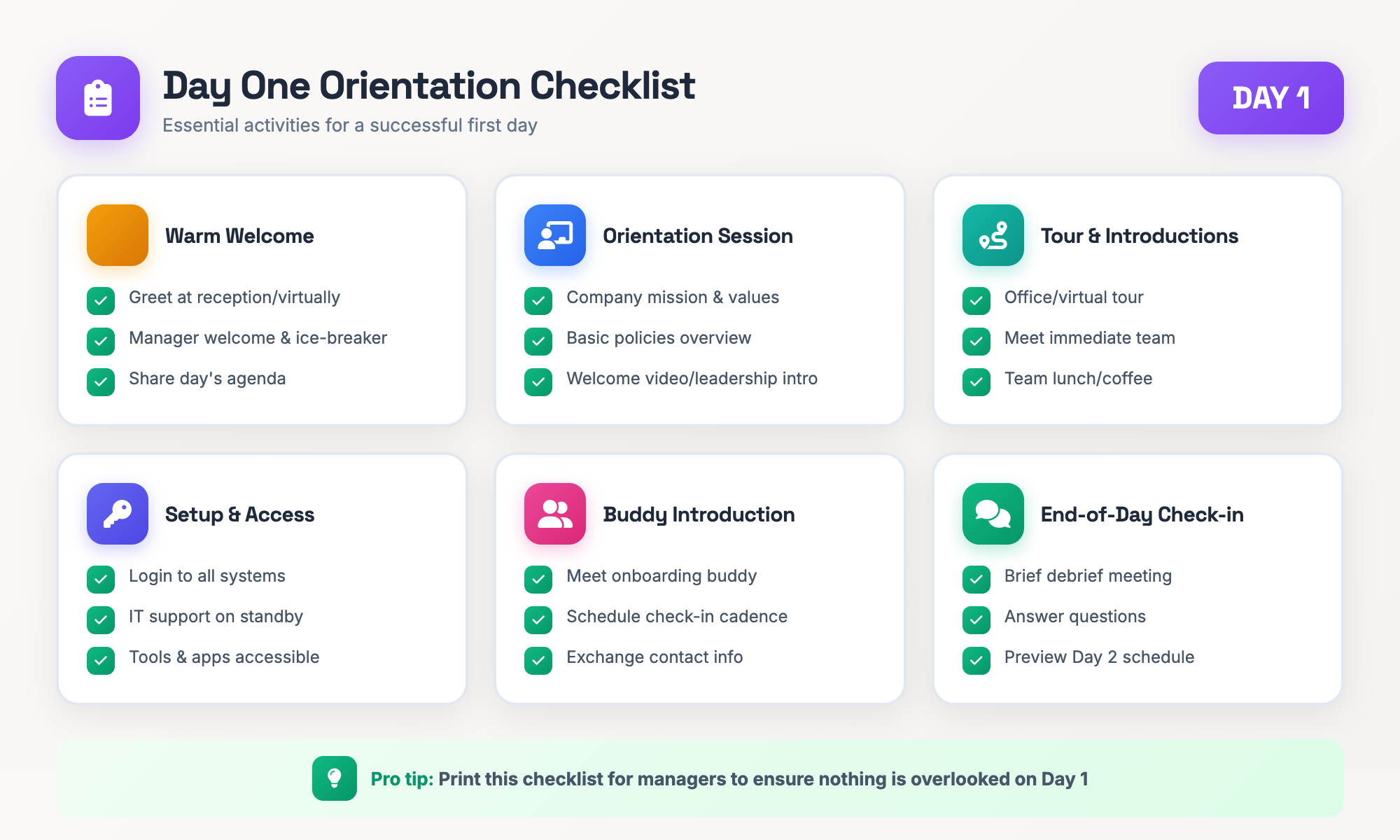This screenshot has width=1400, height=840.
Task: Toggle the IT support on standby checkbox
Action: (101, 620)
